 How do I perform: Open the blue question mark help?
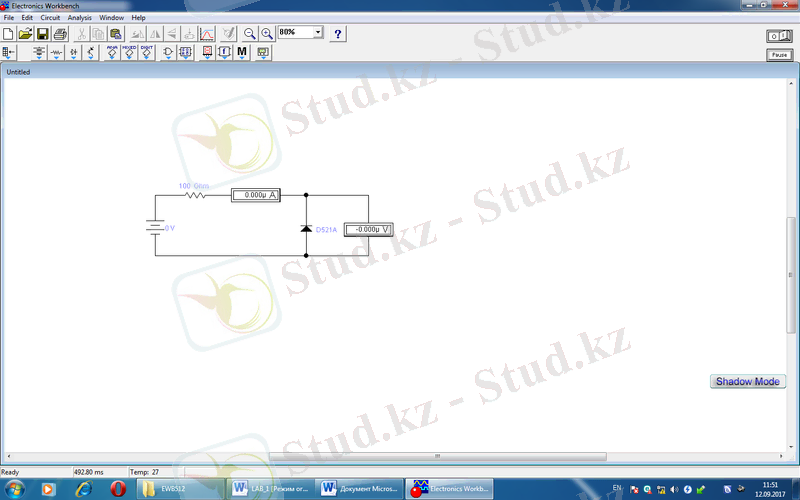[x=337, y=34]
